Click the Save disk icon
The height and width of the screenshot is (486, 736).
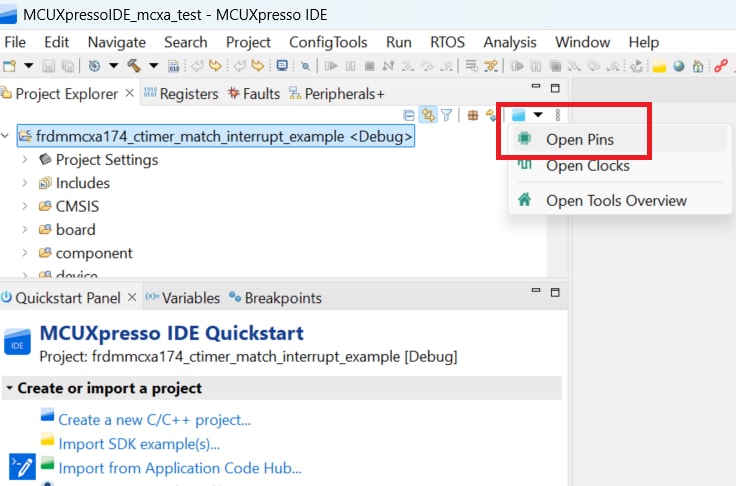[x=48, y=66]
